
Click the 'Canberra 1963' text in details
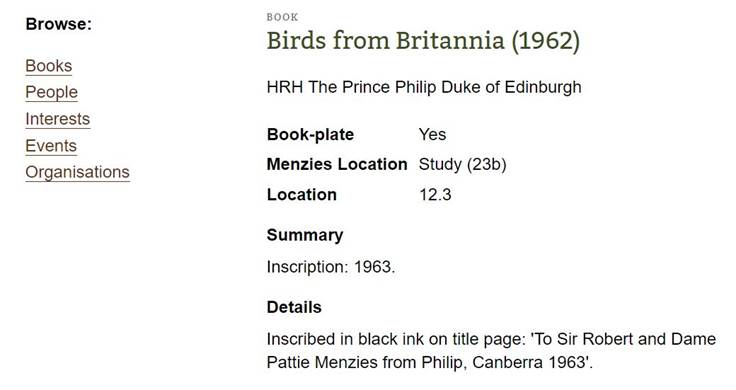tap(531, 362)
